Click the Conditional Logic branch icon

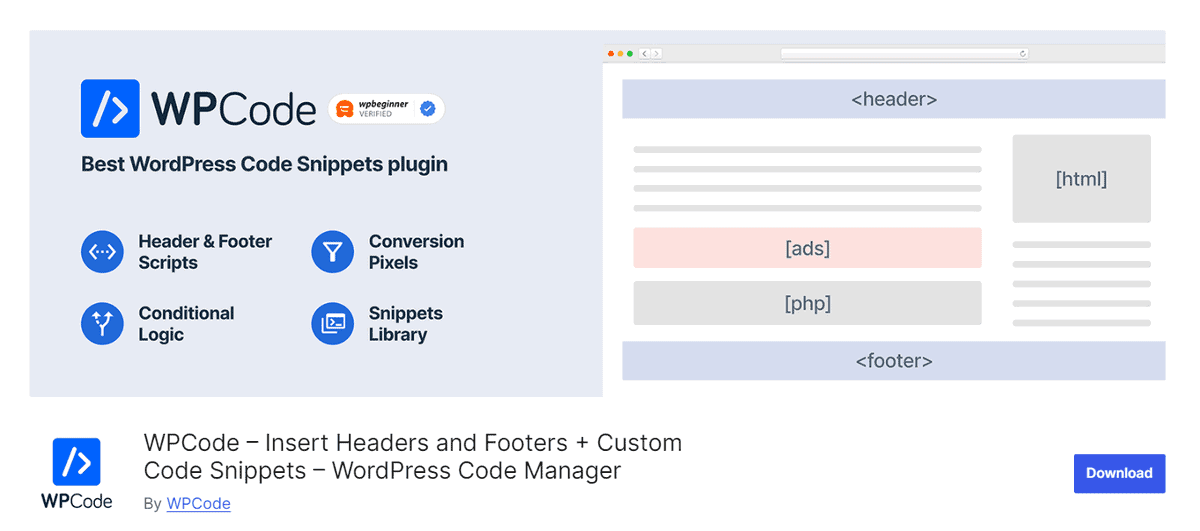102,324
